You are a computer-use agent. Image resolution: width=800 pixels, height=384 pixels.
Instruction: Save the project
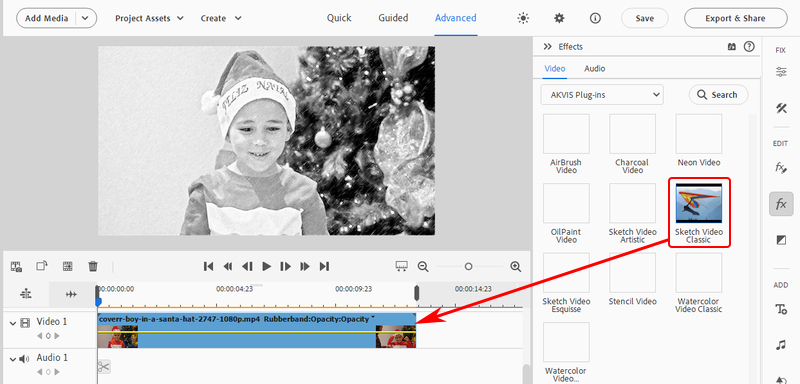[x=645, y=18]
